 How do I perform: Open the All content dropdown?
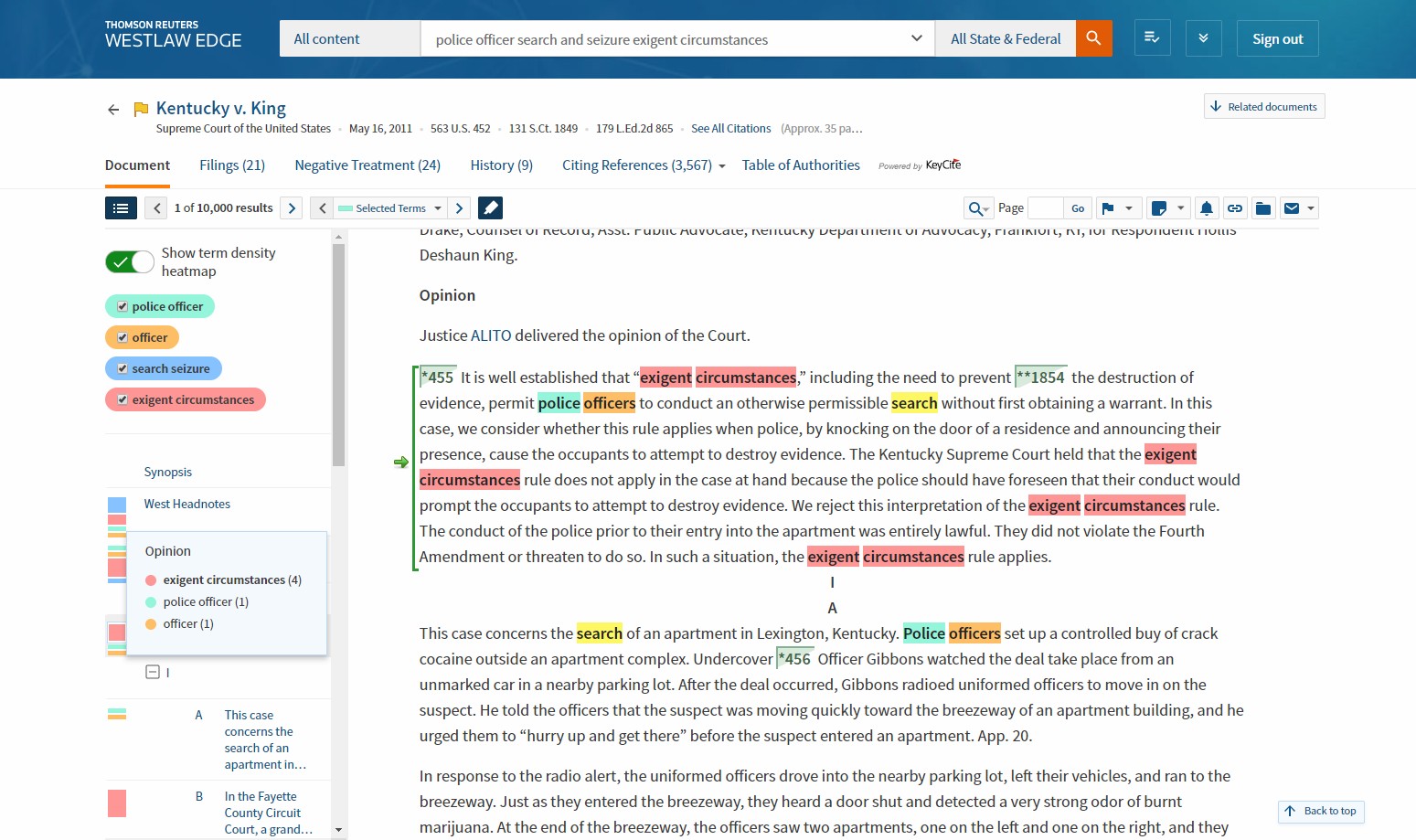349,38
